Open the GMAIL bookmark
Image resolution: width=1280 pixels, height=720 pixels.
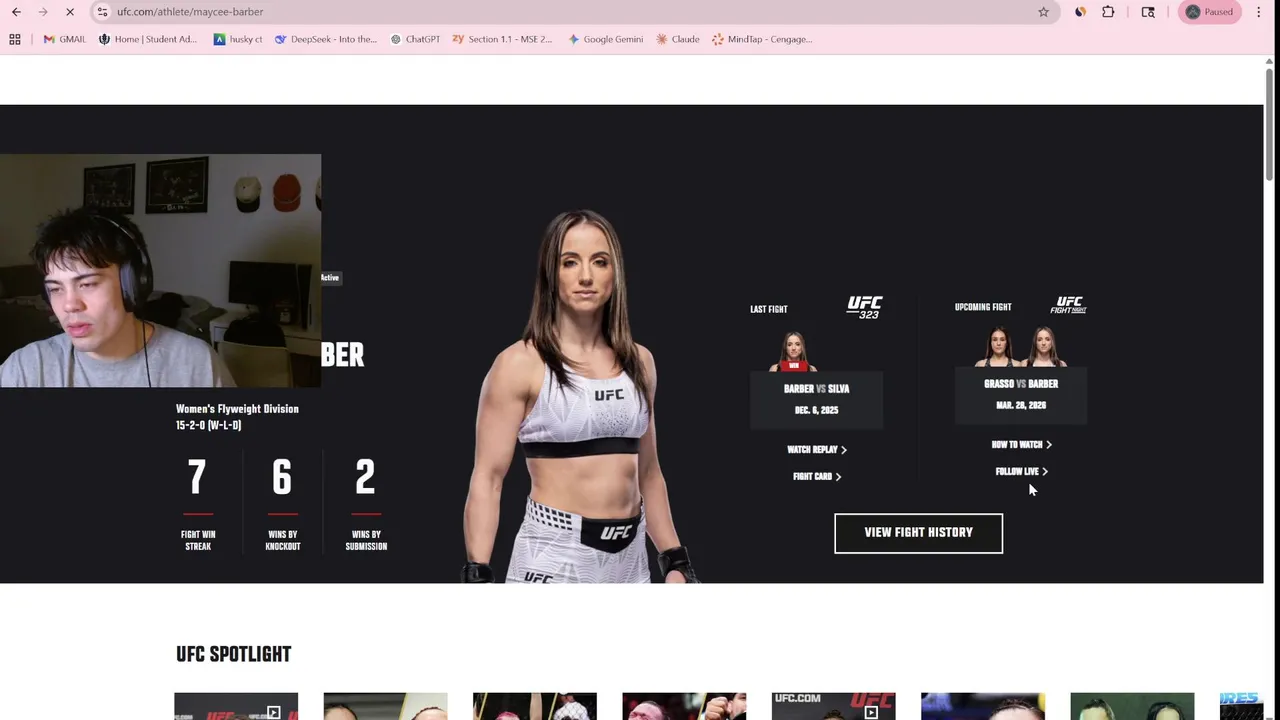click(64, 39)
